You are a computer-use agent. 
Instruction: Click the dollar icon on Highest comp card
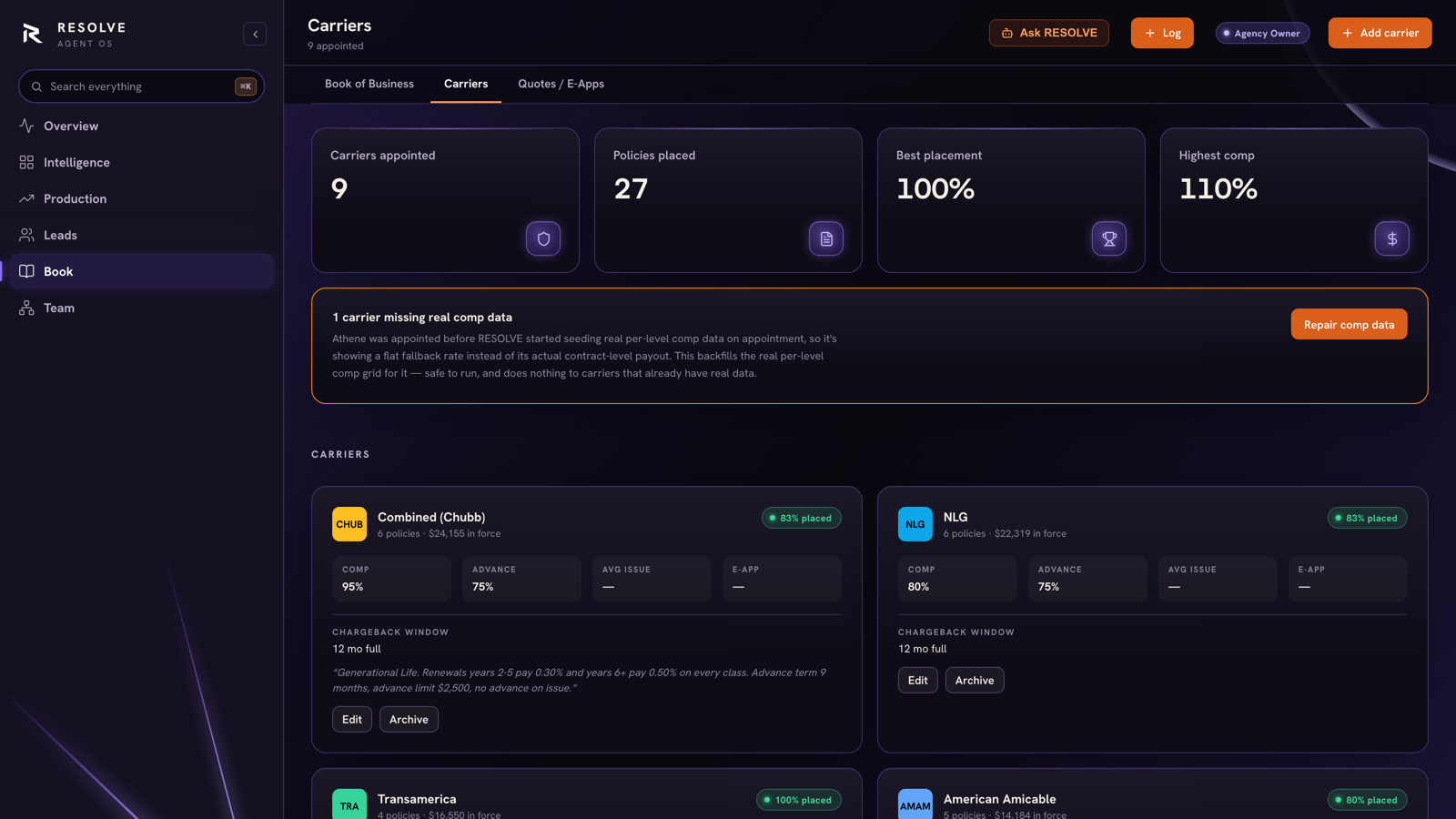click(x=1392, y=238)
